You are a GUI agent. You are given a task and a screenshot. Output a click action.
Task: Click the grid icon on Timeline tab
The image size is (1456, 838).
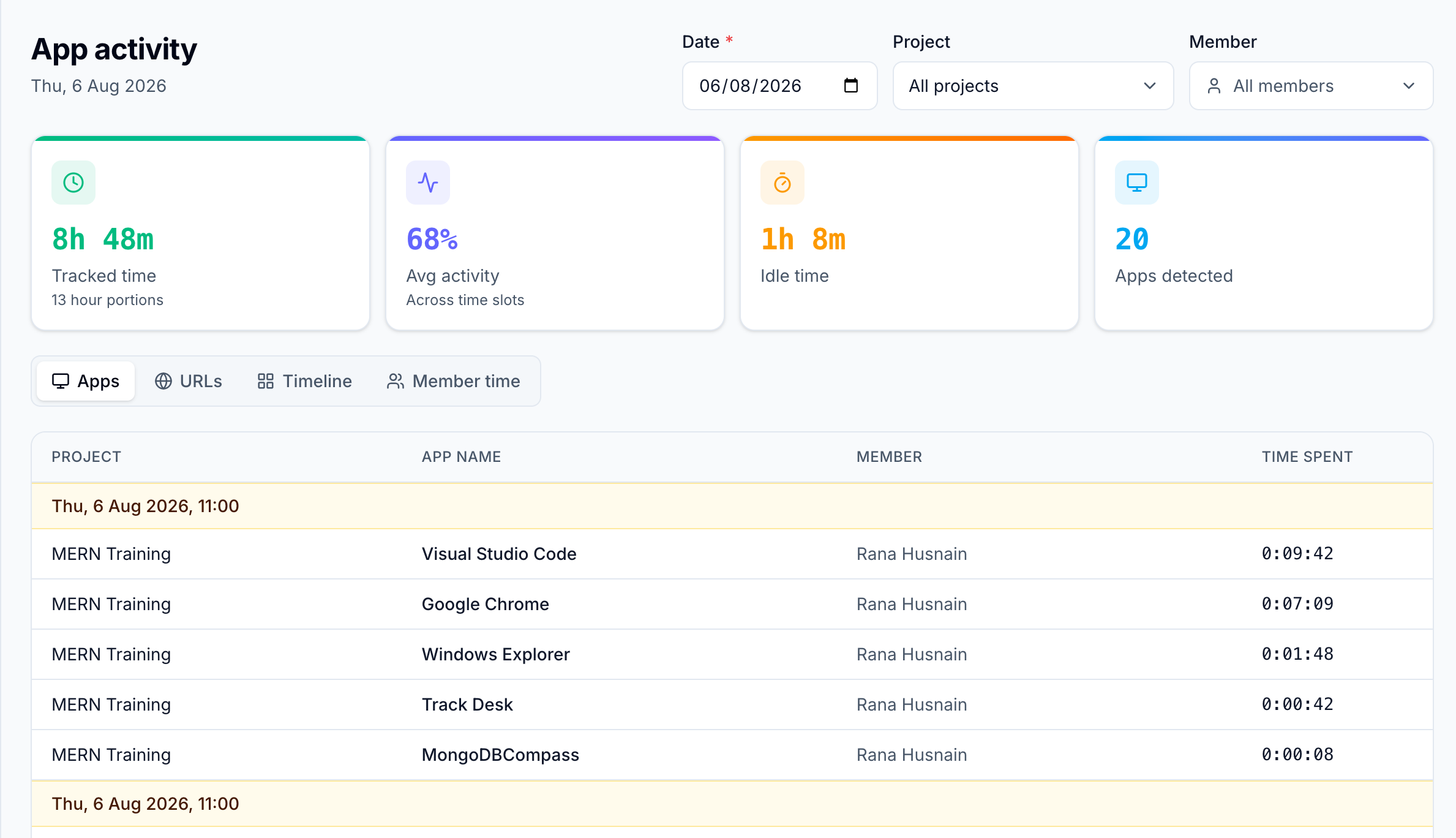266,381
